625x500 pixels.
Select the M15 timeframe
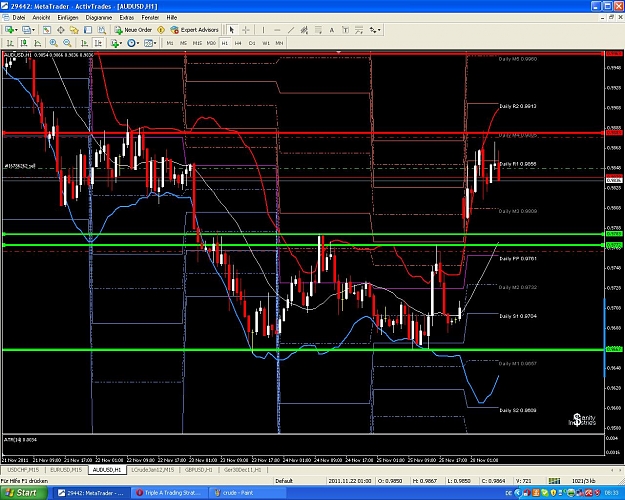tap(197, 43)
